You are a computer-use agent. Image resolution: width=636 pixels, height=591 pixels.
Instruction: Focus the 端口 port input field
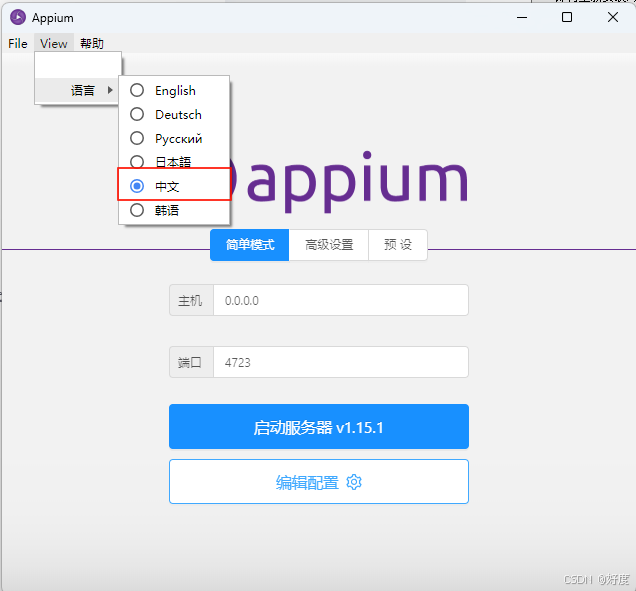pos(341,362)
